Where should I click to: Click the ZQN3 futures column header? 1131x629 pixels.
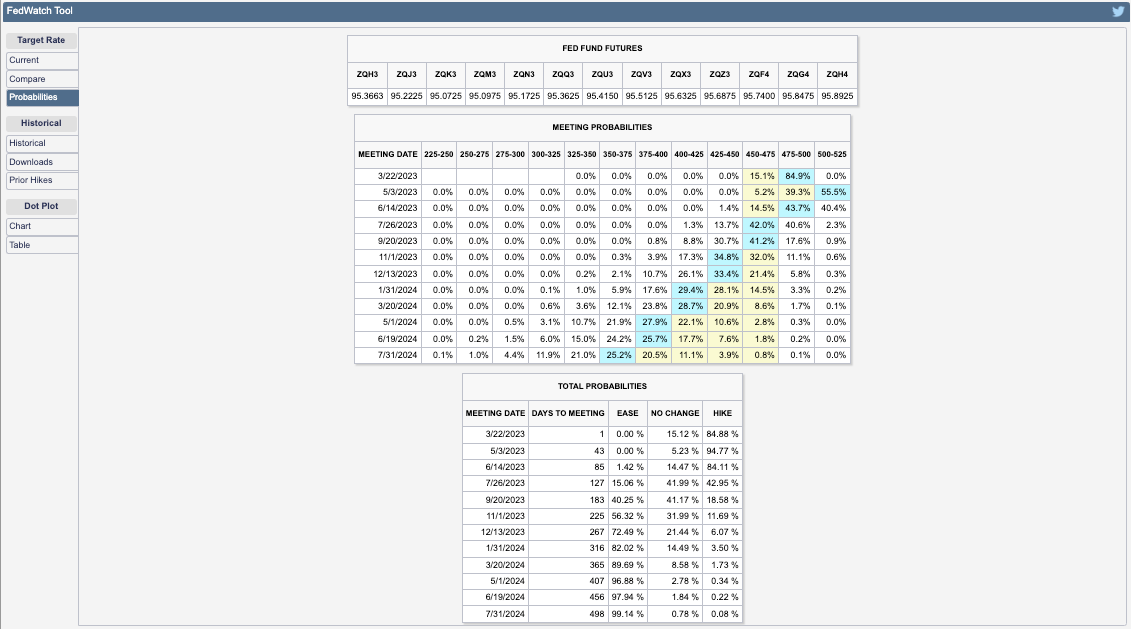(524, 74)
